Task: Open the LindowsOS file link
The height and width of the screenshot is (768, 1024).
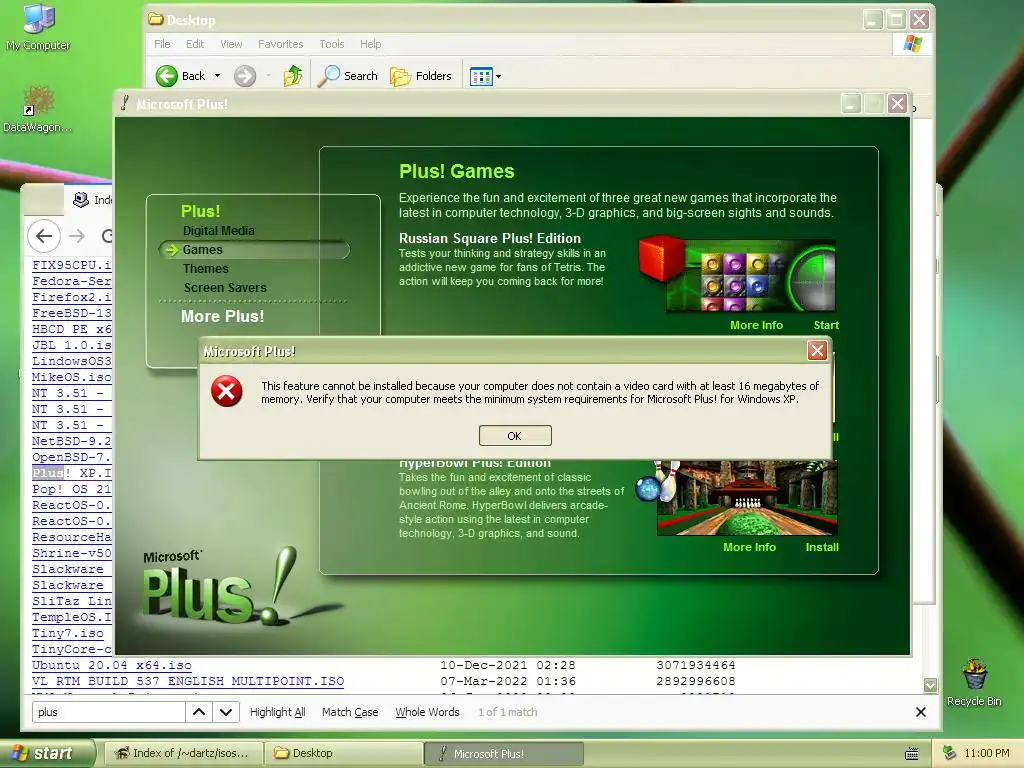Action: [72, 361]
